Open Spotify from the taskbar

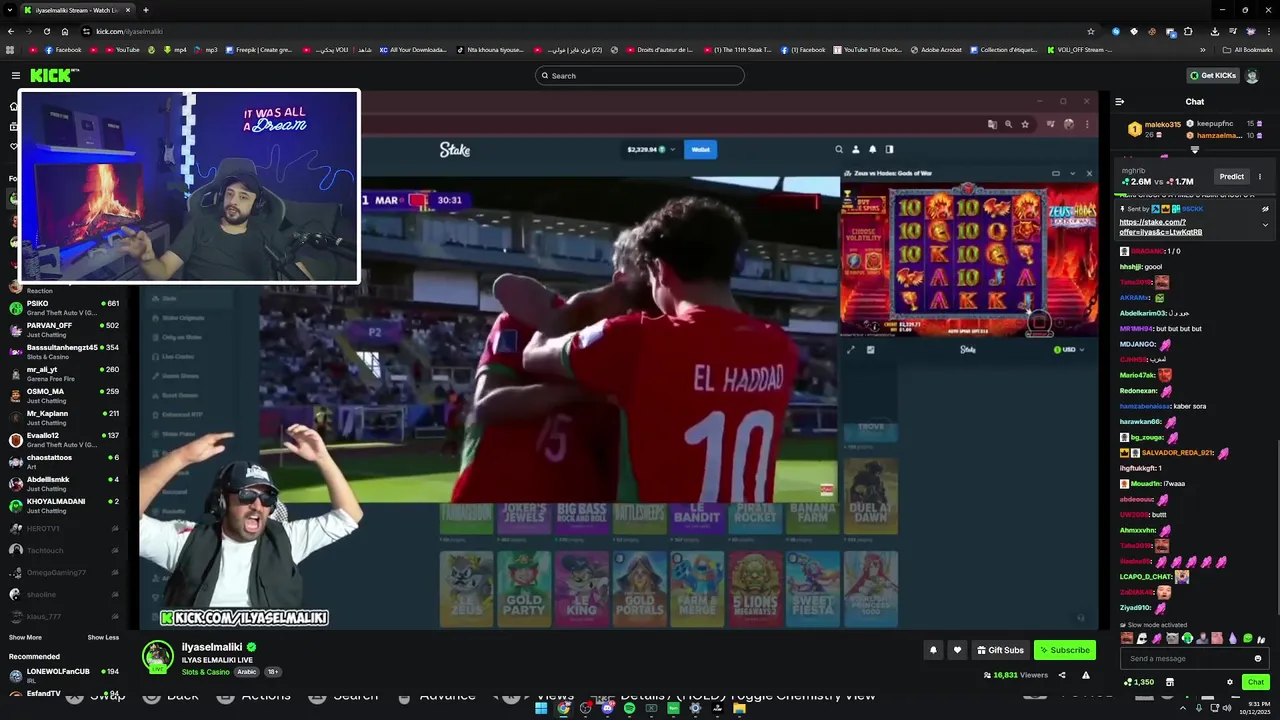pyautogui.click(x=629, y=708)
